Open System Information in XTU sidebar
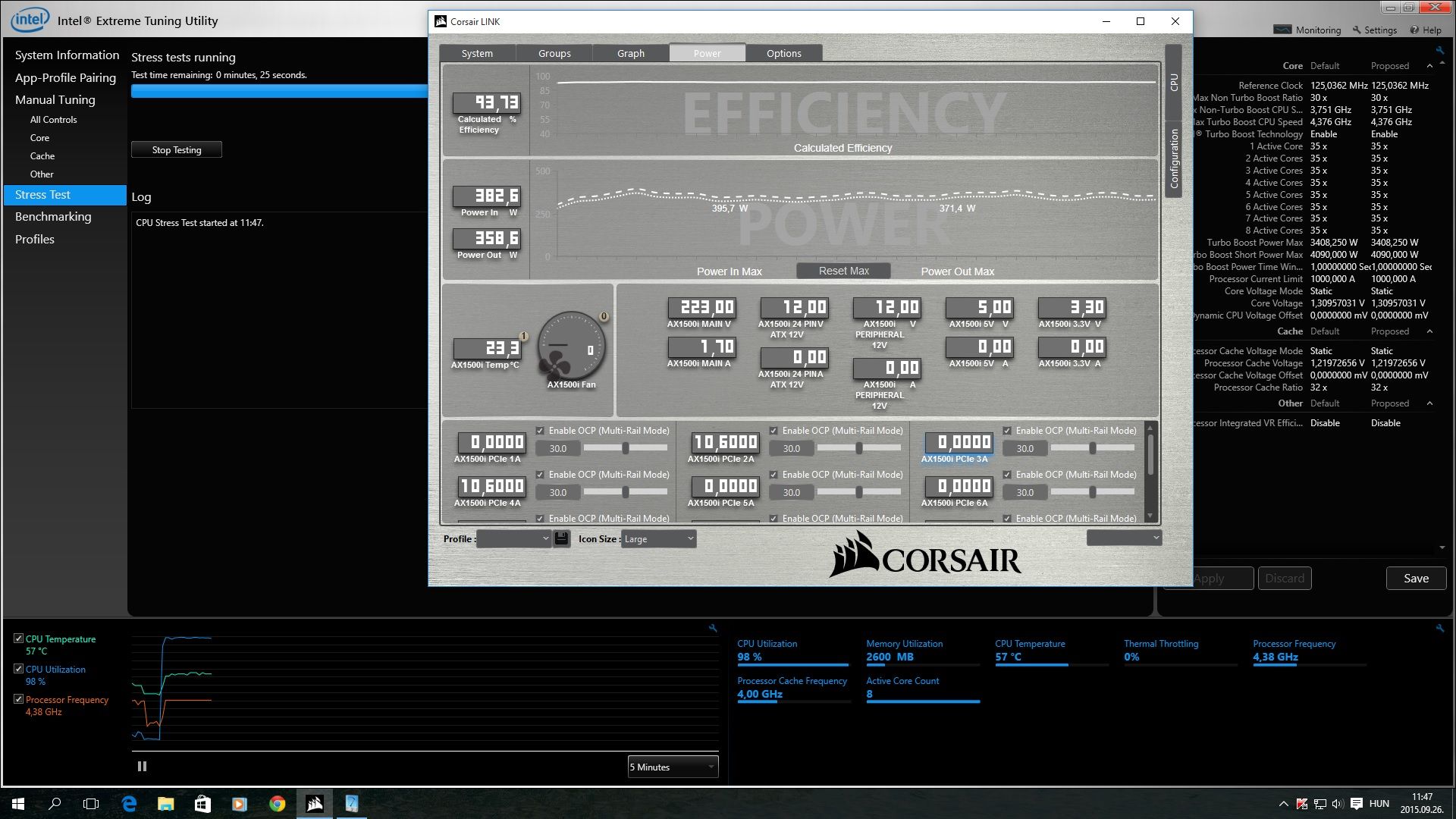 [x=67, y=55]
